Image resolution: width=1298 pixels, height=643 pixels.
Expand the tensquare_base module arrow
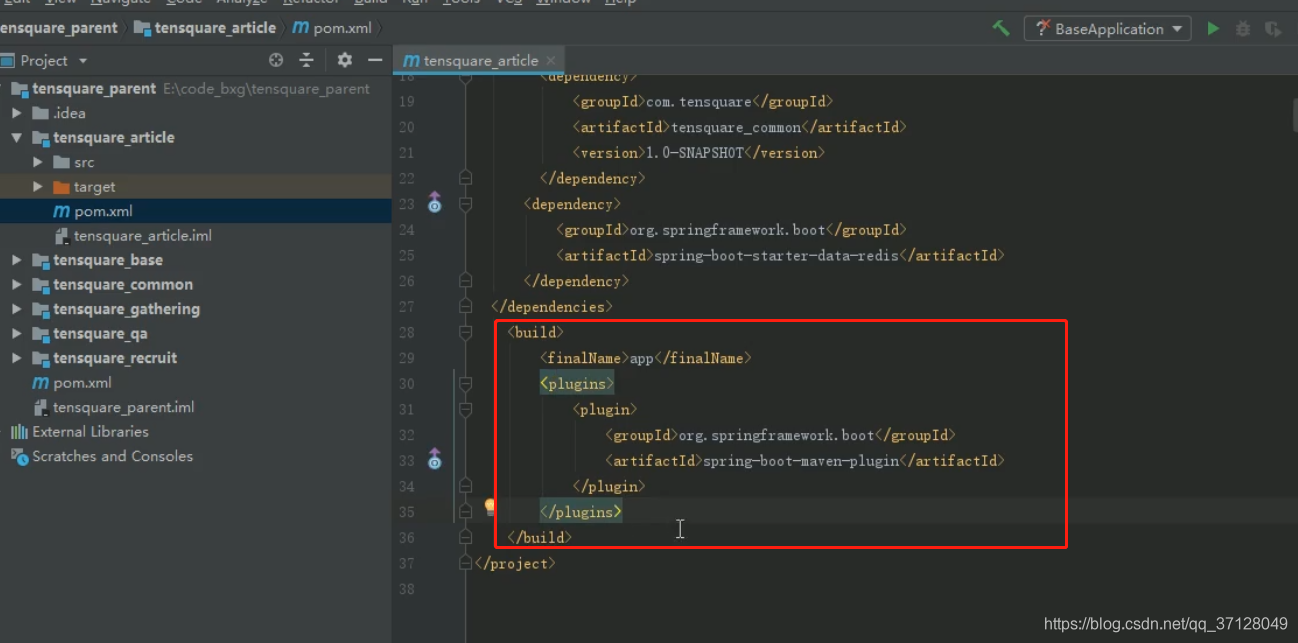tap(17, 260)
